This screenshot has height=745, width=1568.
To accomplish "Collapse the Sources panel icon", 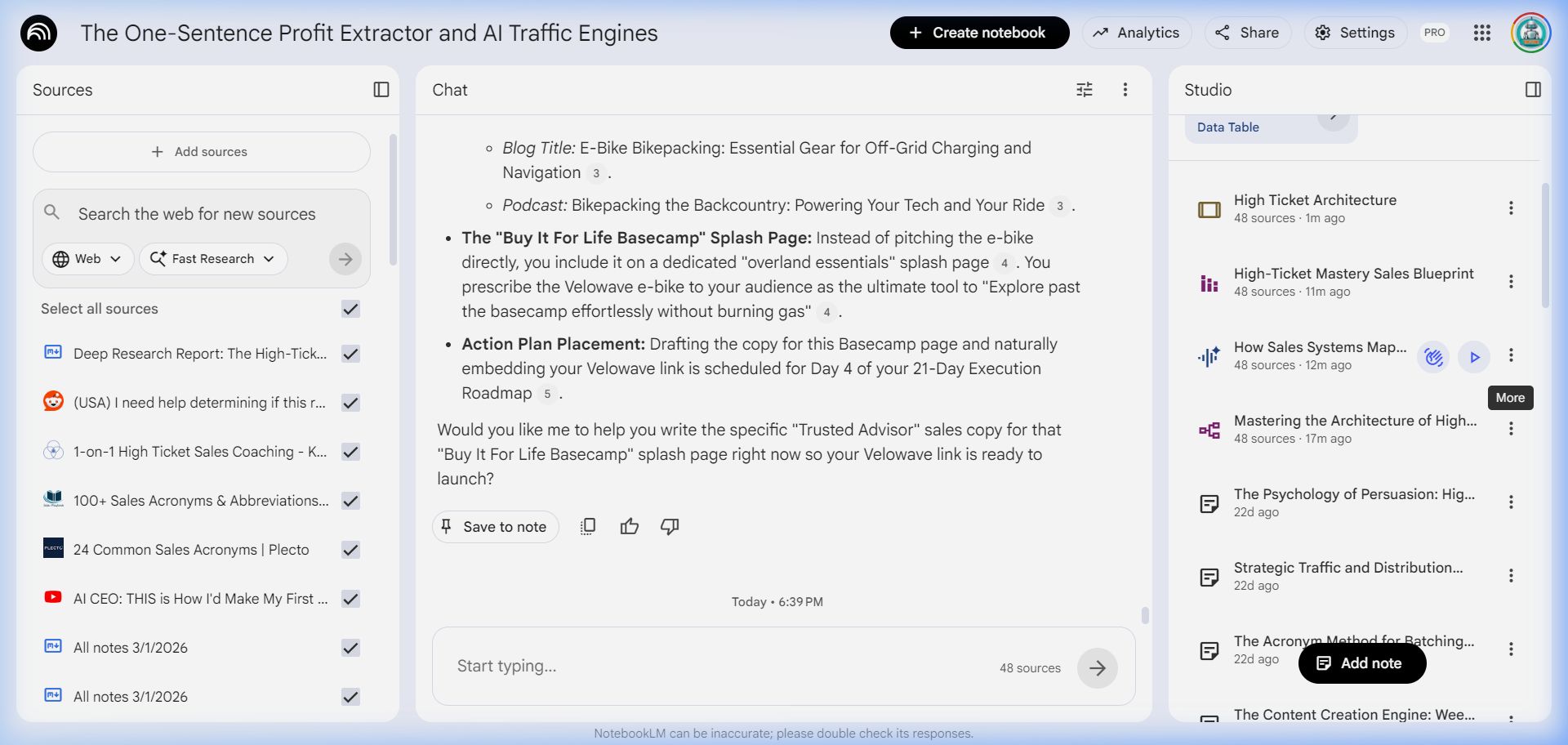I will click(381, 90).
